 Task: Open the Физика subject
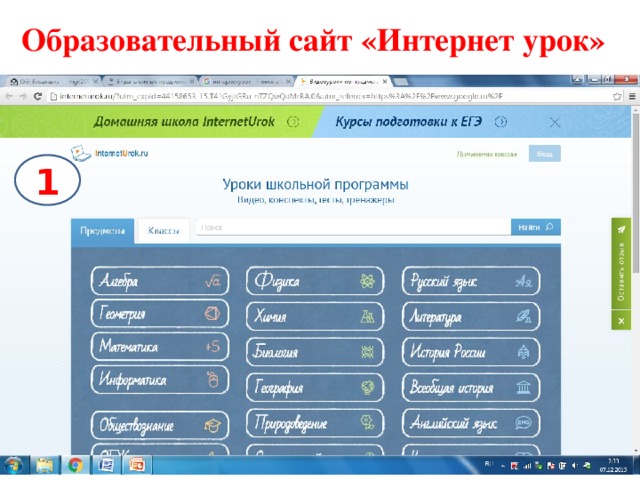315,281
